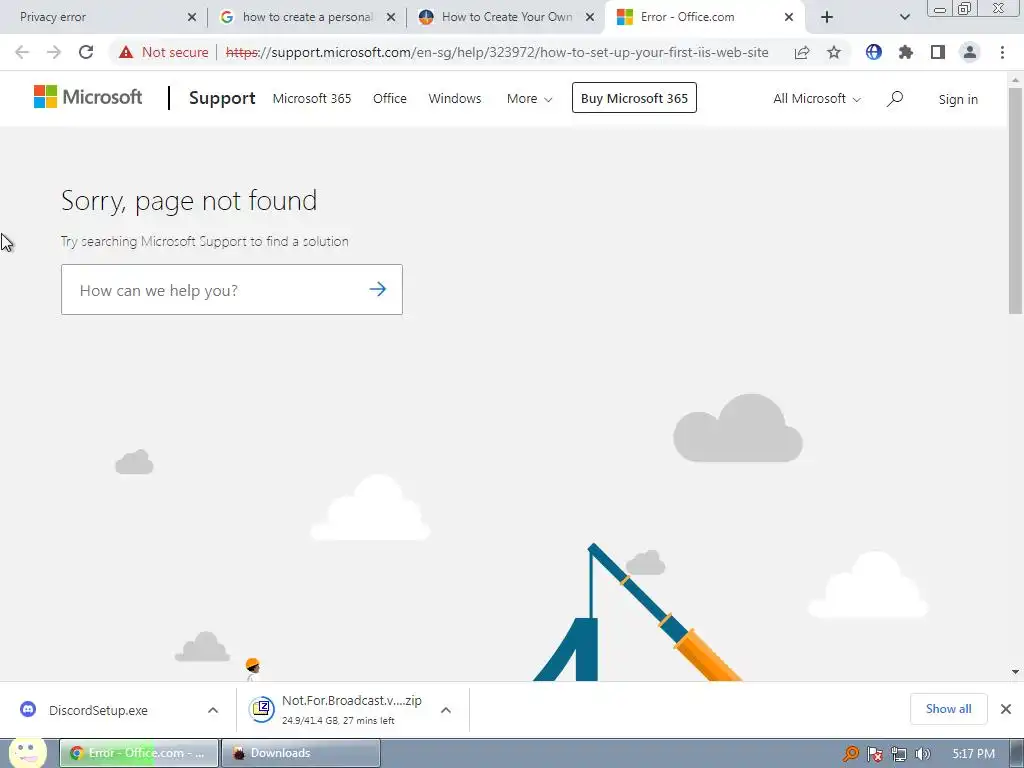This screenshot has width=1024, height=768.
Task: Click the Not secure warning triangle
Action: 126,52
